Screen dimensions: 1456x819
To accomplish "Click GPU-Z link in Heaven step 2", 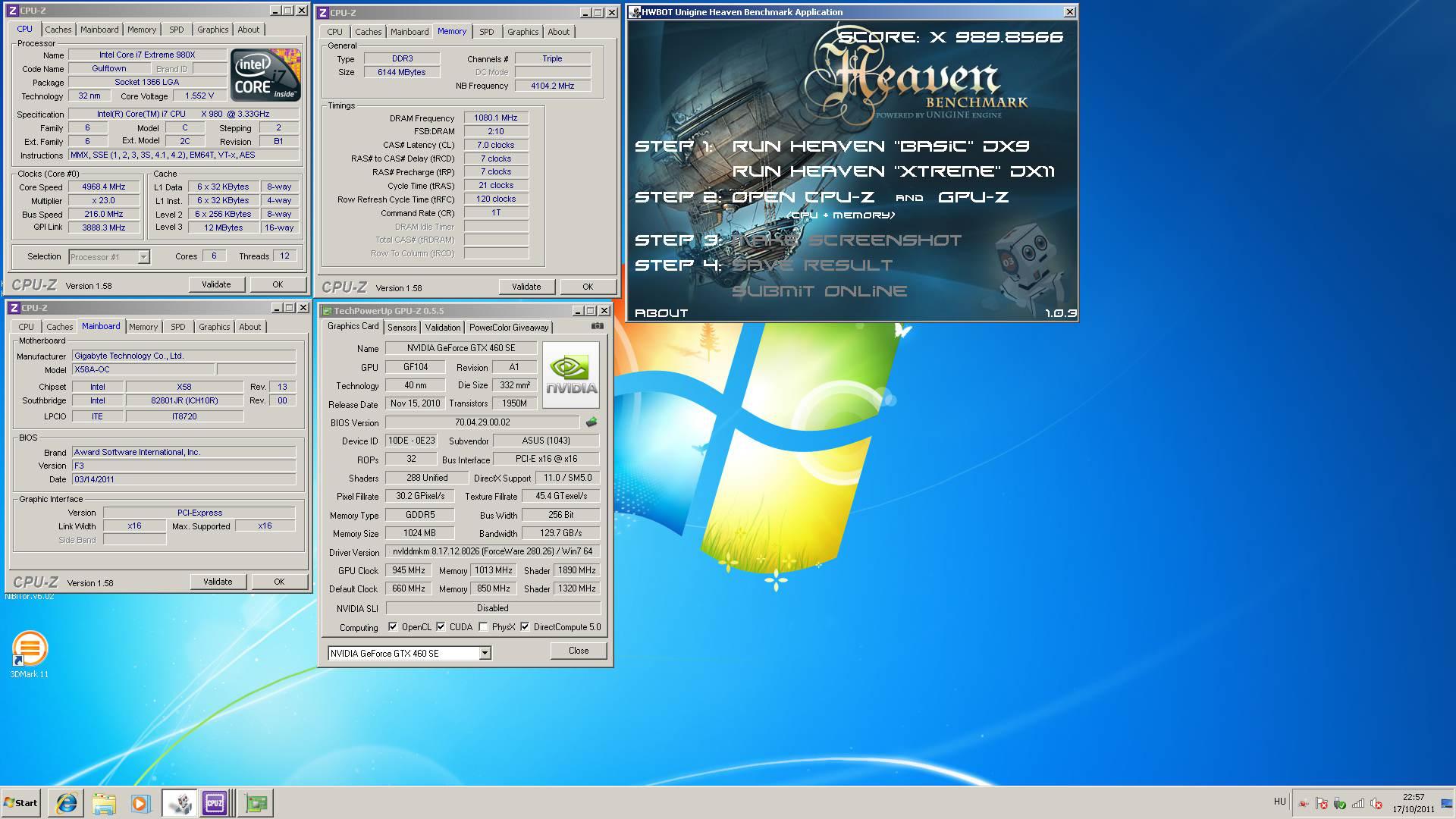I will coord(973,197).
